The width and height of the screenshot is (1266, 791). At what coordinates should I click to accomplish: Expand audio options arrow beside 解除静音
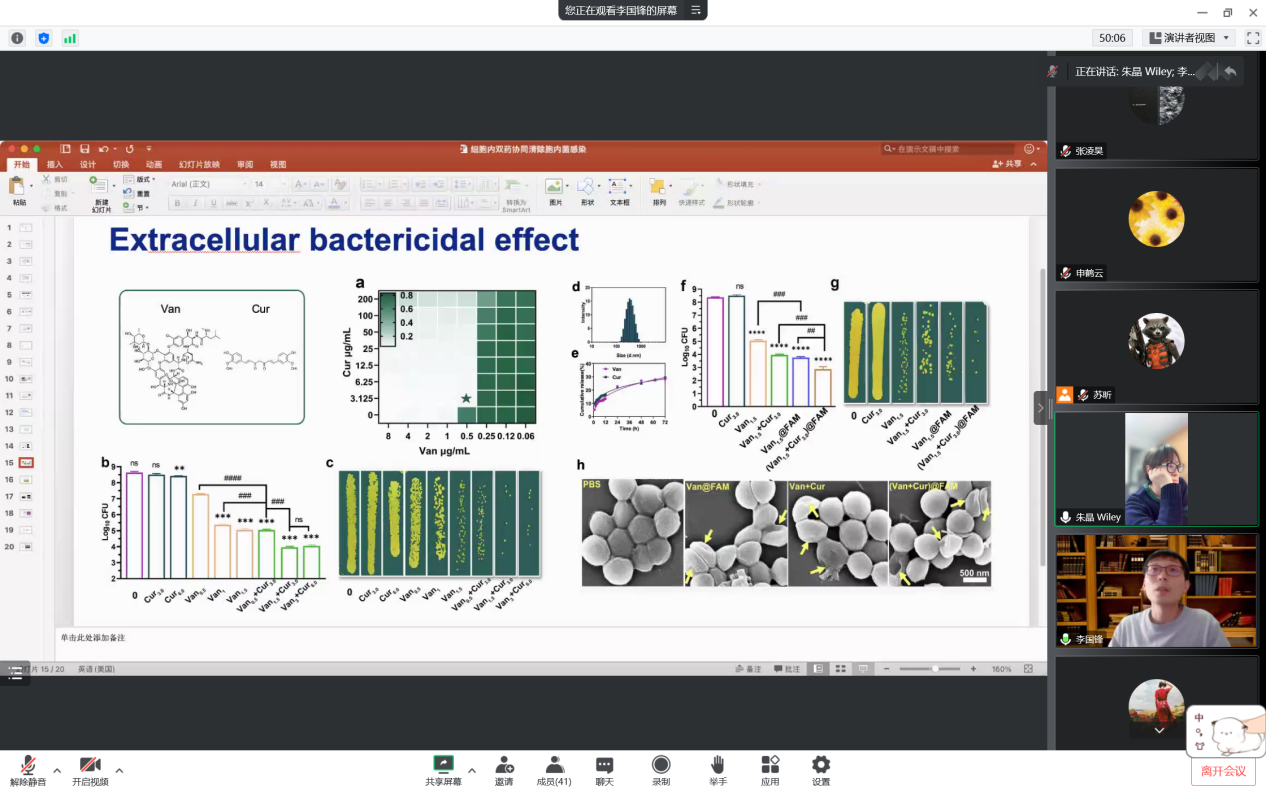pyautogui.click(x=57, y=770)
